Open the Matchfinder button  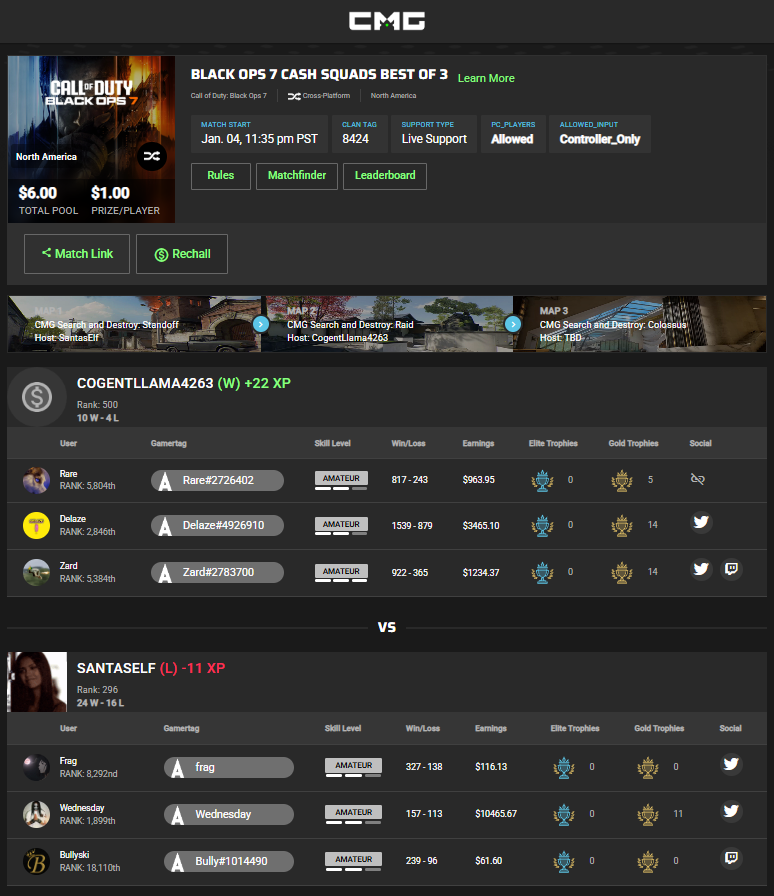pyautogui.click(x=297, y=175)
